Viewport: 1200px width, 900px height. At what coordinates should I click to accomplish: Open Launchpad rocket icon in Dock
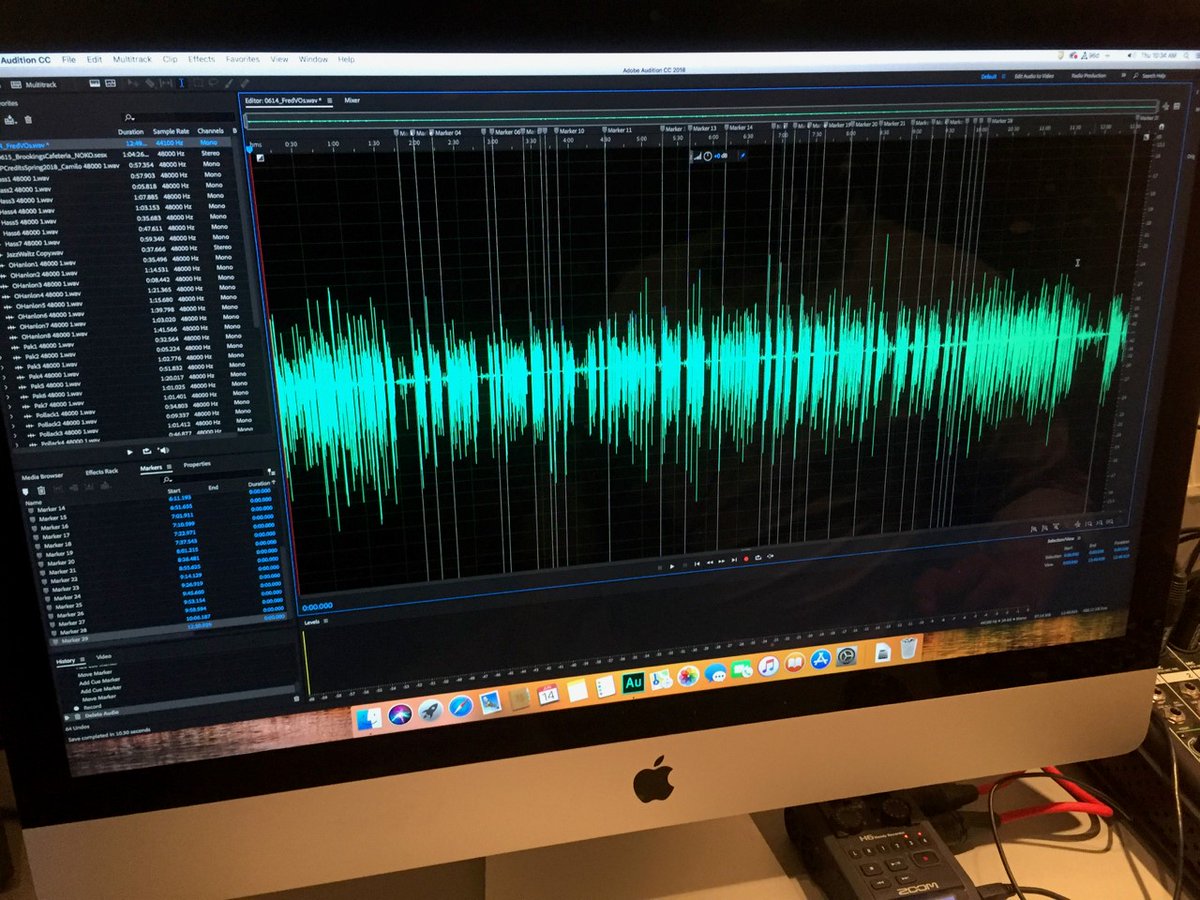[430, 711]
